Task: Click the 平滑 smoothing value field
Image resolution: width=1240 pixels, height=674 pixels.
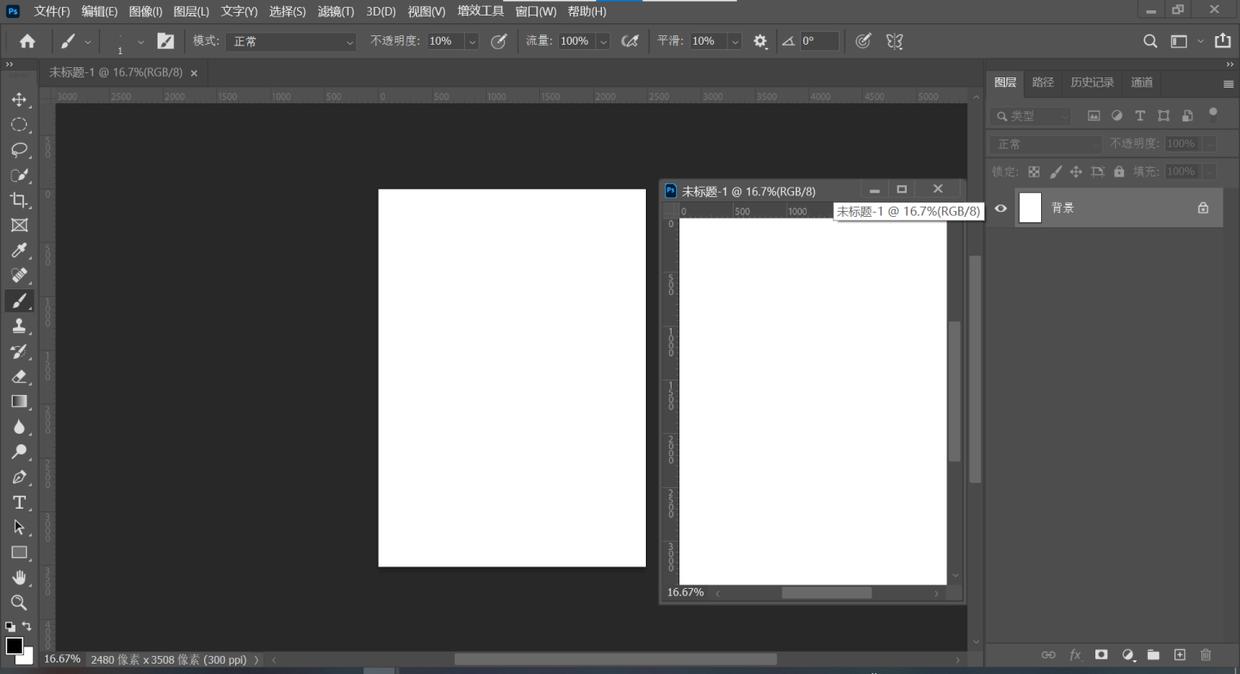Action: click(707, 41)
